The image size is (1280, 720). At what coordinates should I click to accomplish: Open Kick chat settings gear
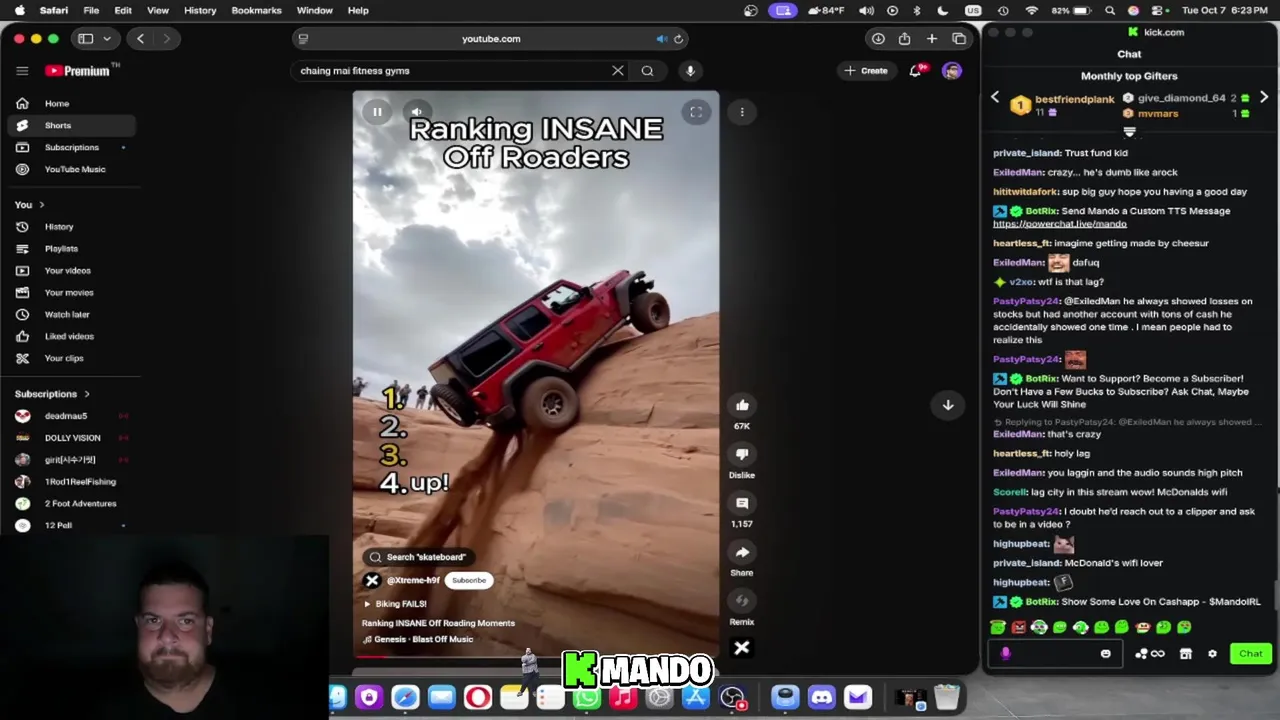pyautogui.click(x=1212, y=654)
